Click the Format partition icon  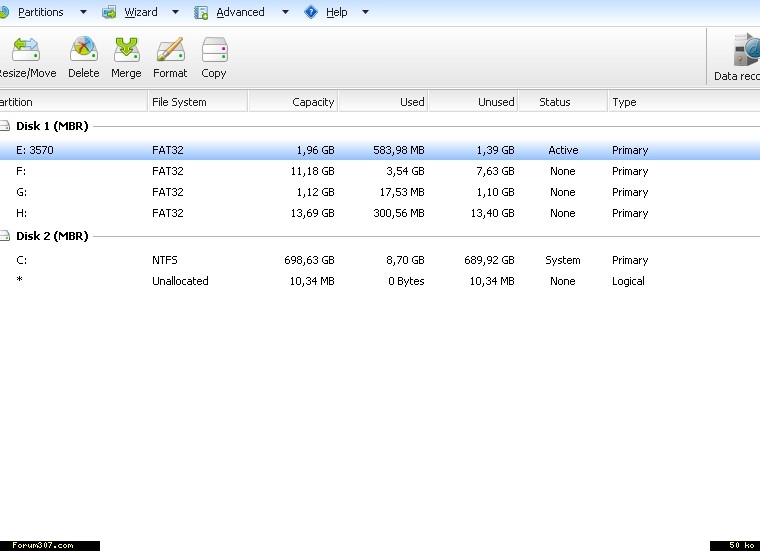(170, 50)
